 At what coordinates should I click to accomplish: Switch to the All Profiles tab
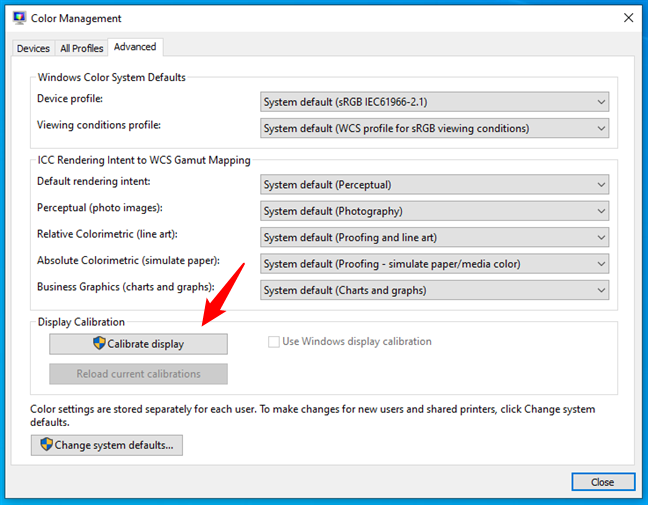coord(81,48)
